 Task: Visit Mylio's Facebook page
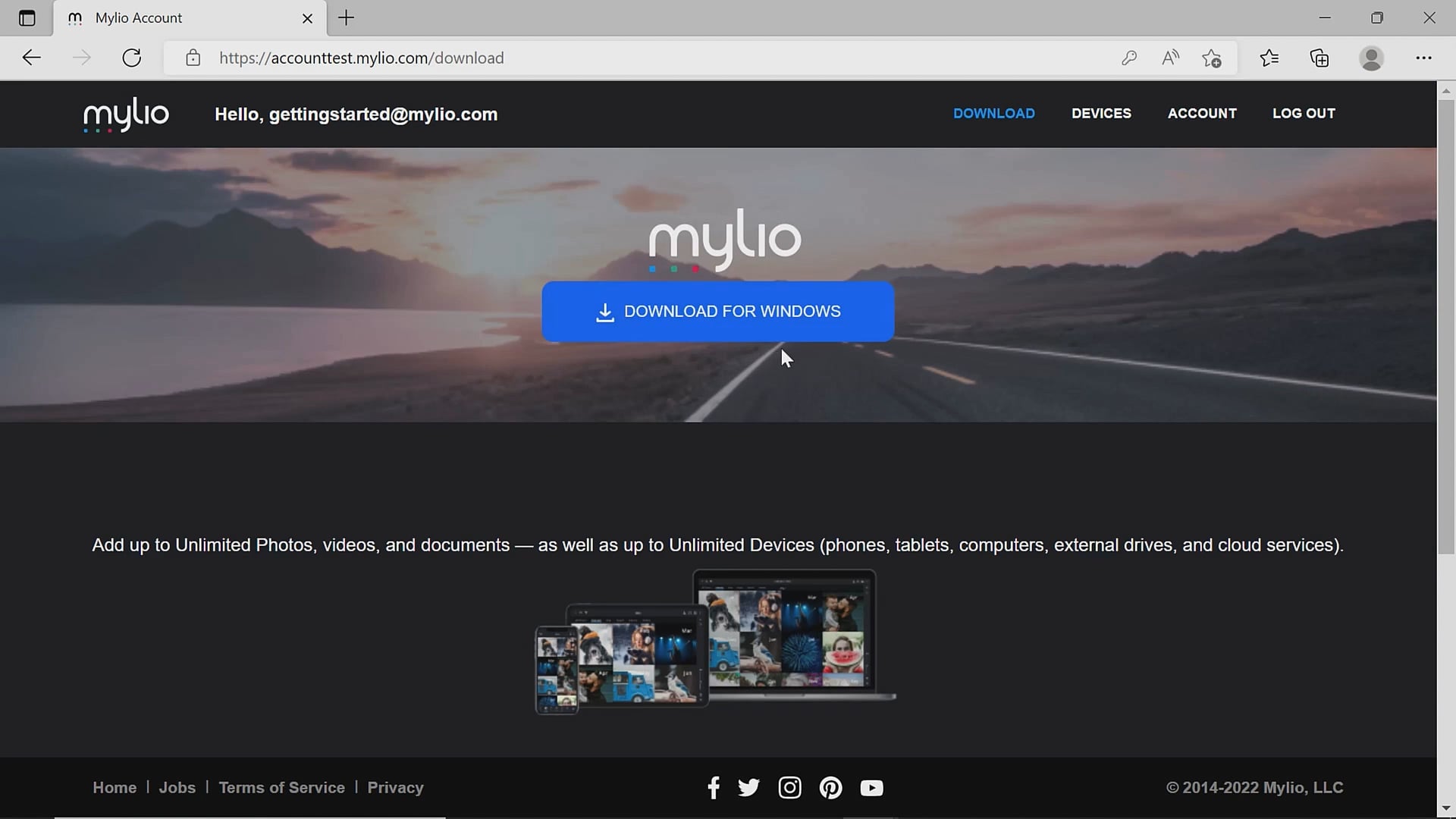[714, 787]
